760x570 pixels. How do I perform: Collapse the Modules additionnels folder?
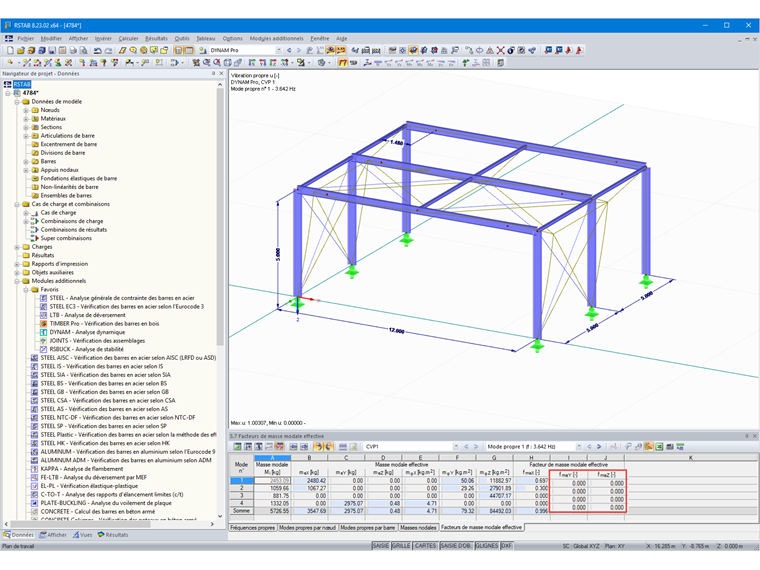(x=17, y=281)
